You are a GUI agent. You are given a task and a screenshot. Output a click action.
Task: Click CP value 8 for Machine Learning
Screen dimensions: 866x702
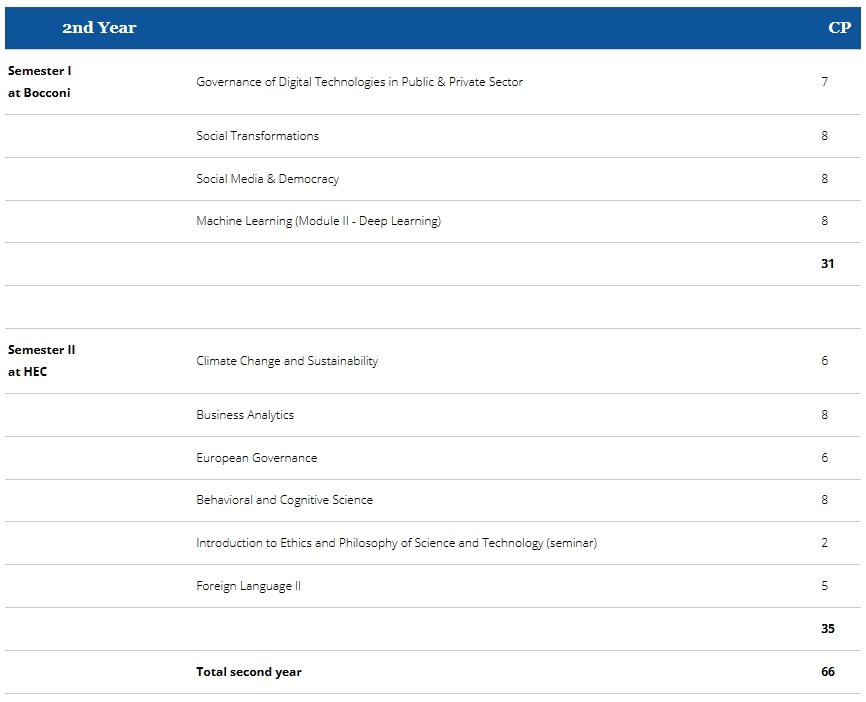(x=825, y=221)
